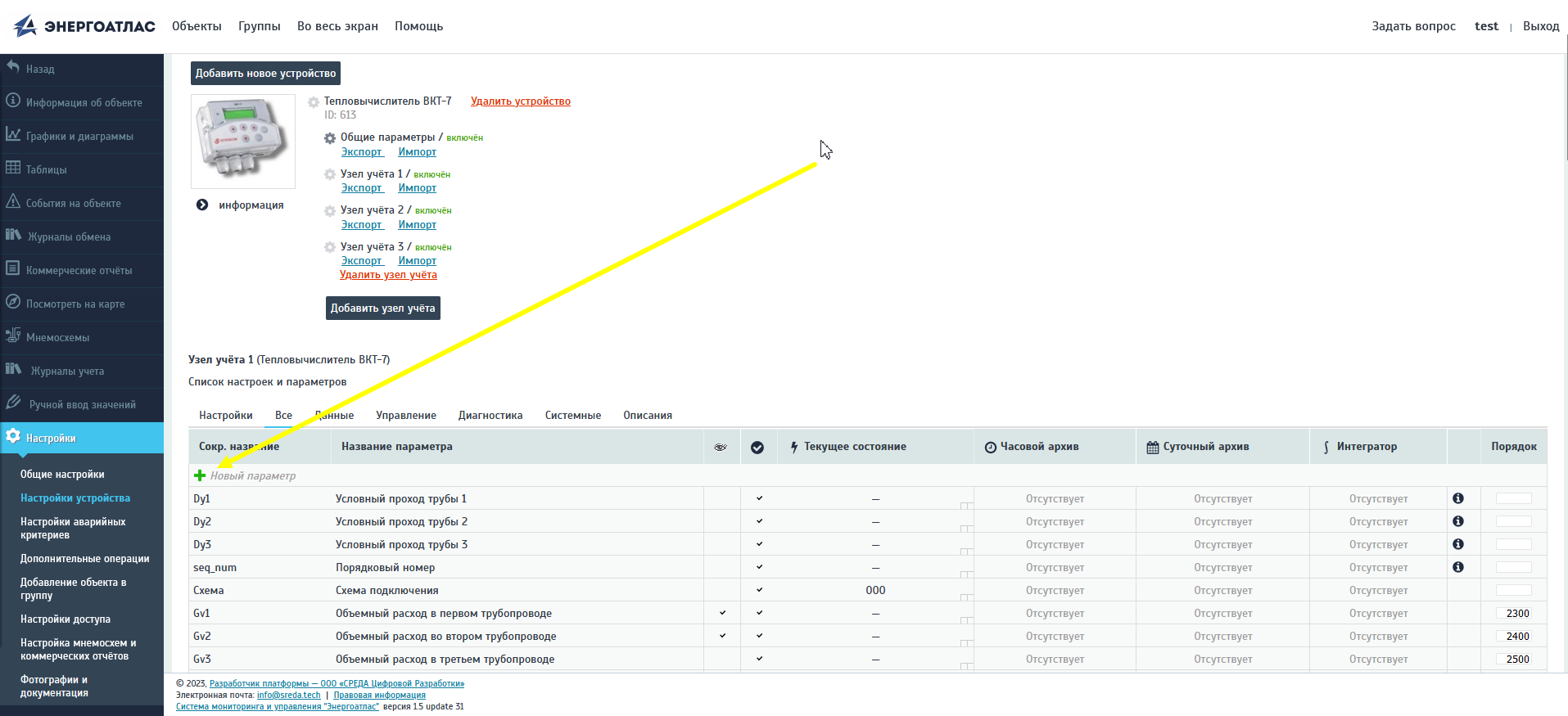This screenshot has width=1568, height=716.
Task: Toggle enabled checkmark for Dy2 row
Action: [x=759, y=521]
